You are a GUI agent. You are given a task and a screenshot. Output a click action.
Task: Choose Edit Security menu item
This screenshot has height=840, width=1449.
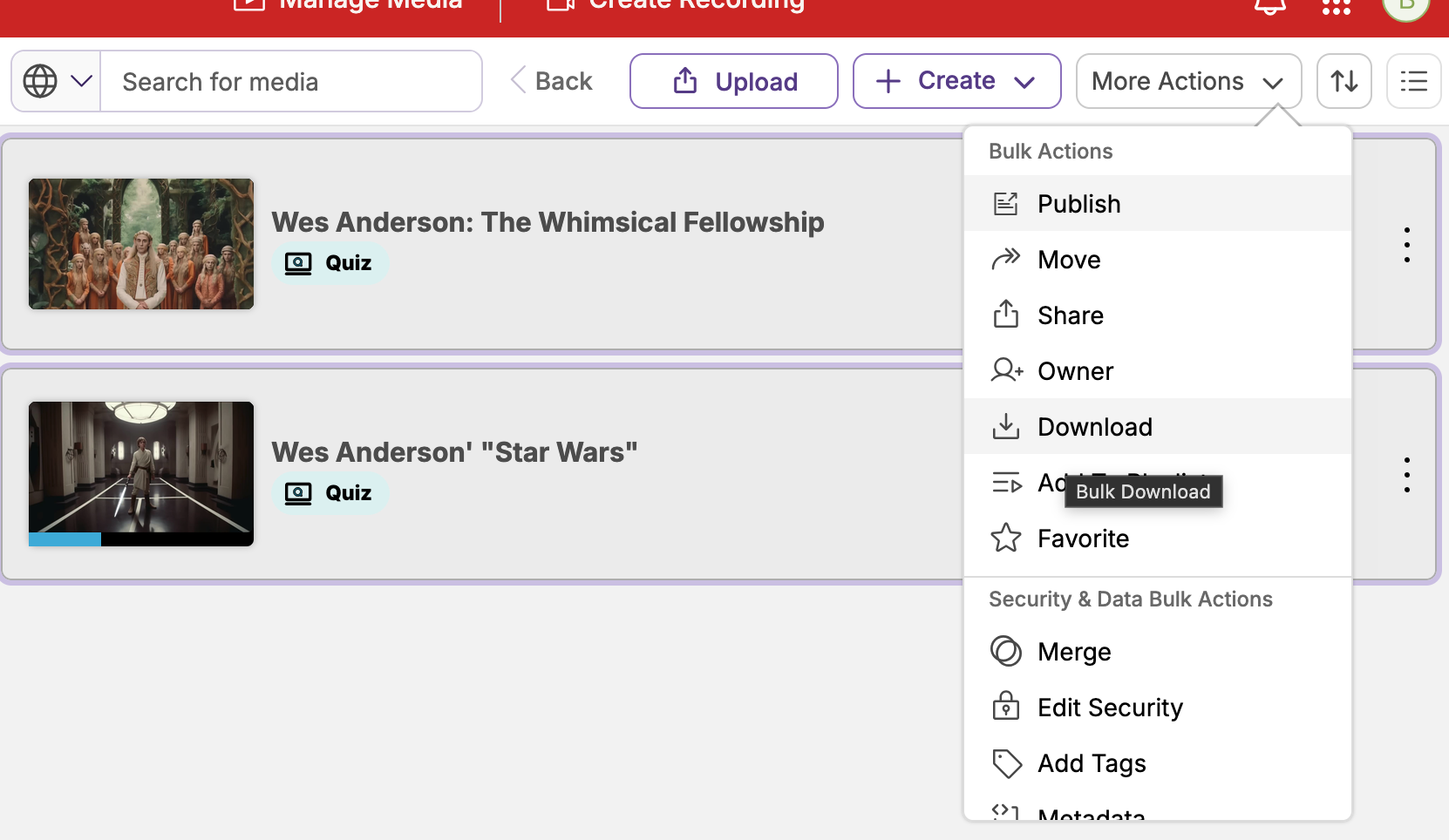coord(1158,708)
